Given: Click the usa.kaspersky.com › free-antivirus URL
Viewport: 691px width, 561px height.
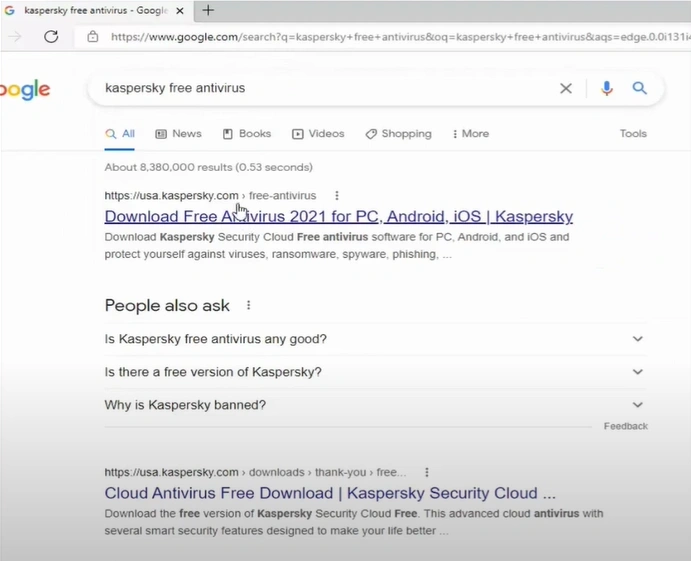Looking at the screenshot, I should coord(210,195).
